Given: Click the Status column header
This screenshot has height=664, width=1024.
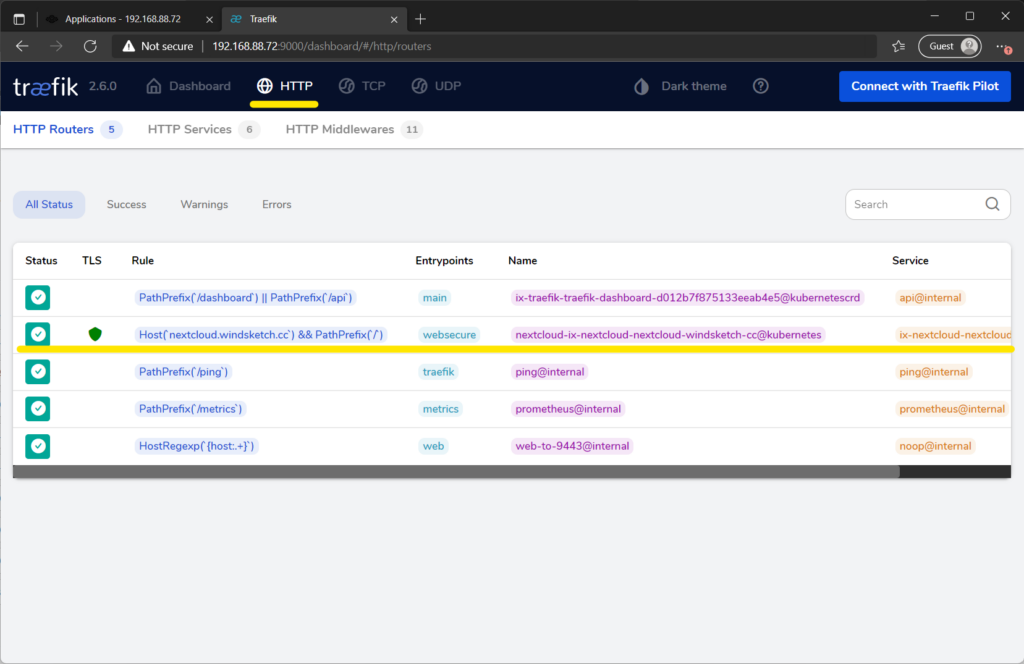Looking at the screenshot, I should pyautogui.click(x=41, y=261).
